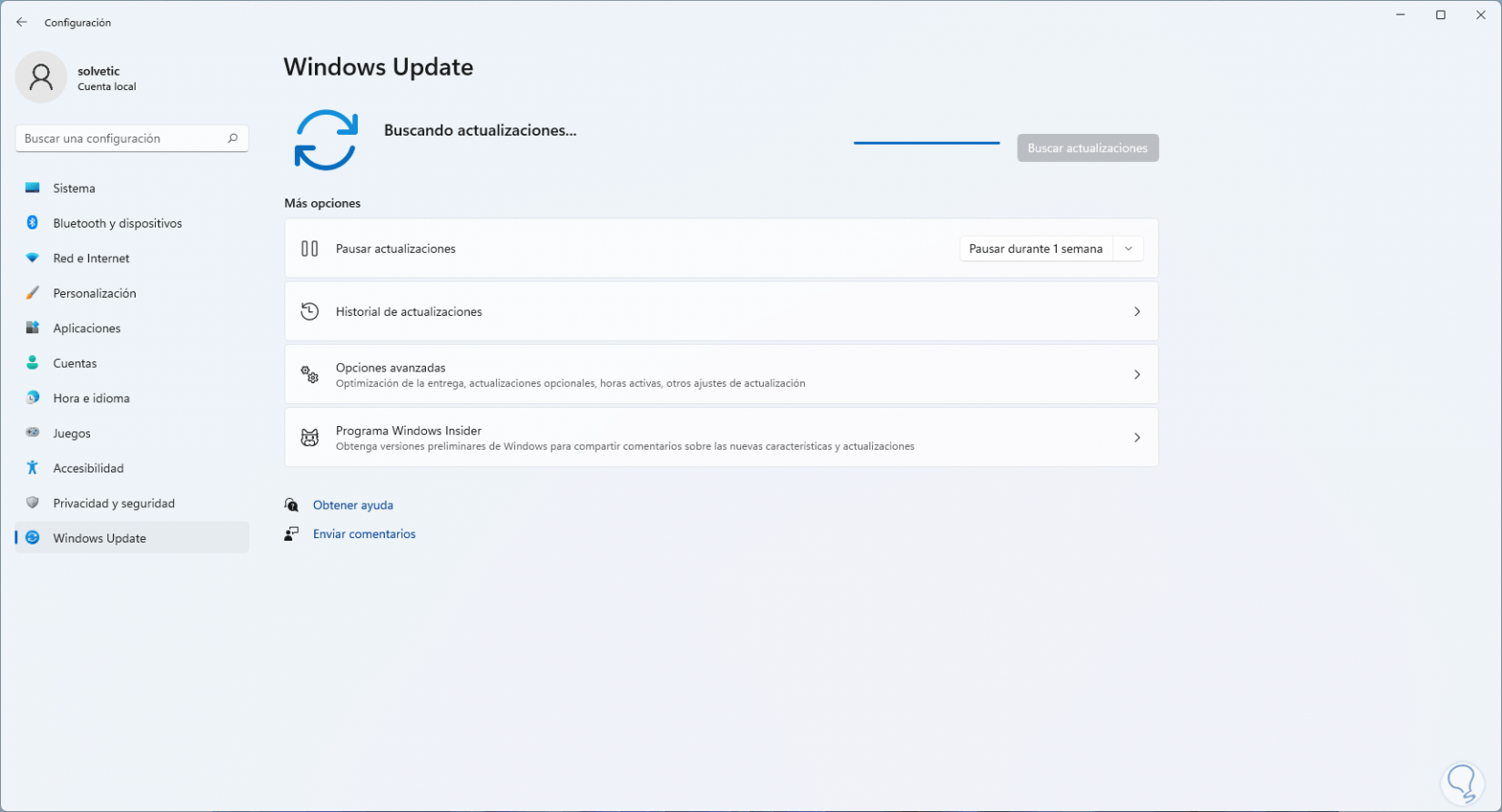Click the Sistema monitor icon
The height and width of the screenshot is (812, 1502).
point(33,188)
